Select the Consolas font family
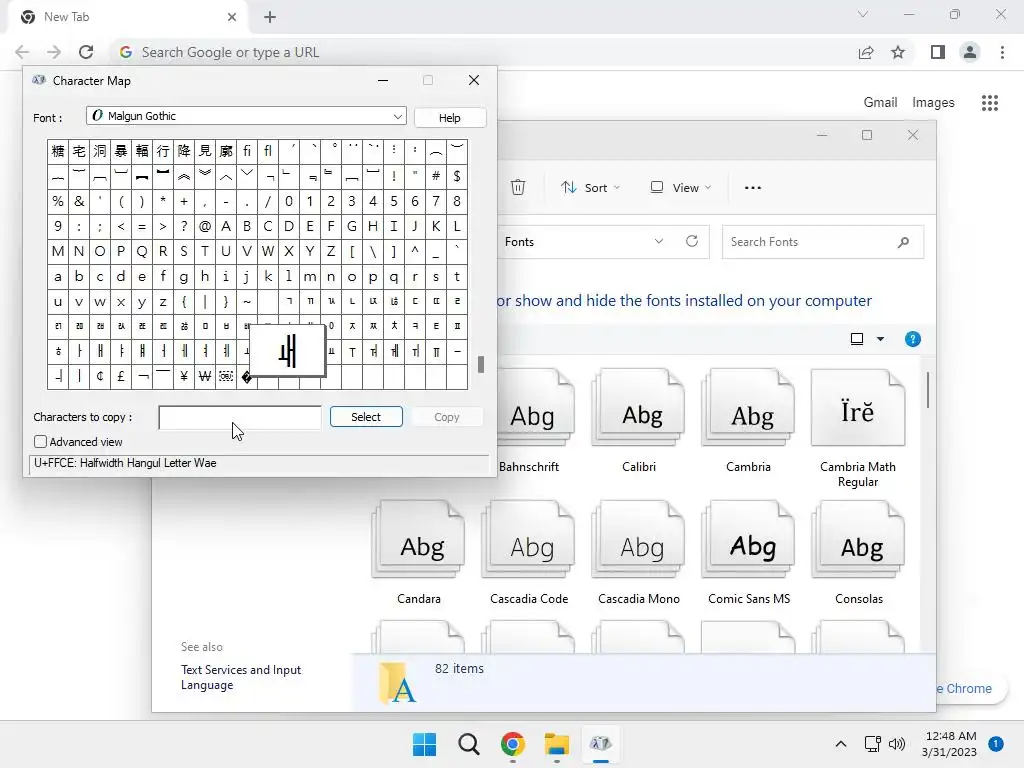Viewport: 1024px width, 768px height. click(858, 552)
